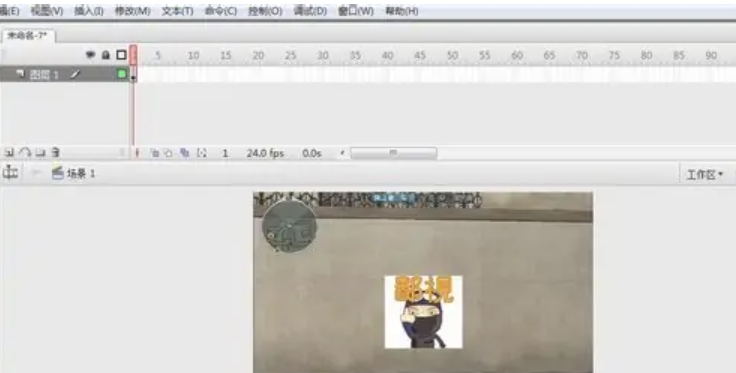
Task: Click the timeline scrollbar left arrow
Action: point(342,153)
